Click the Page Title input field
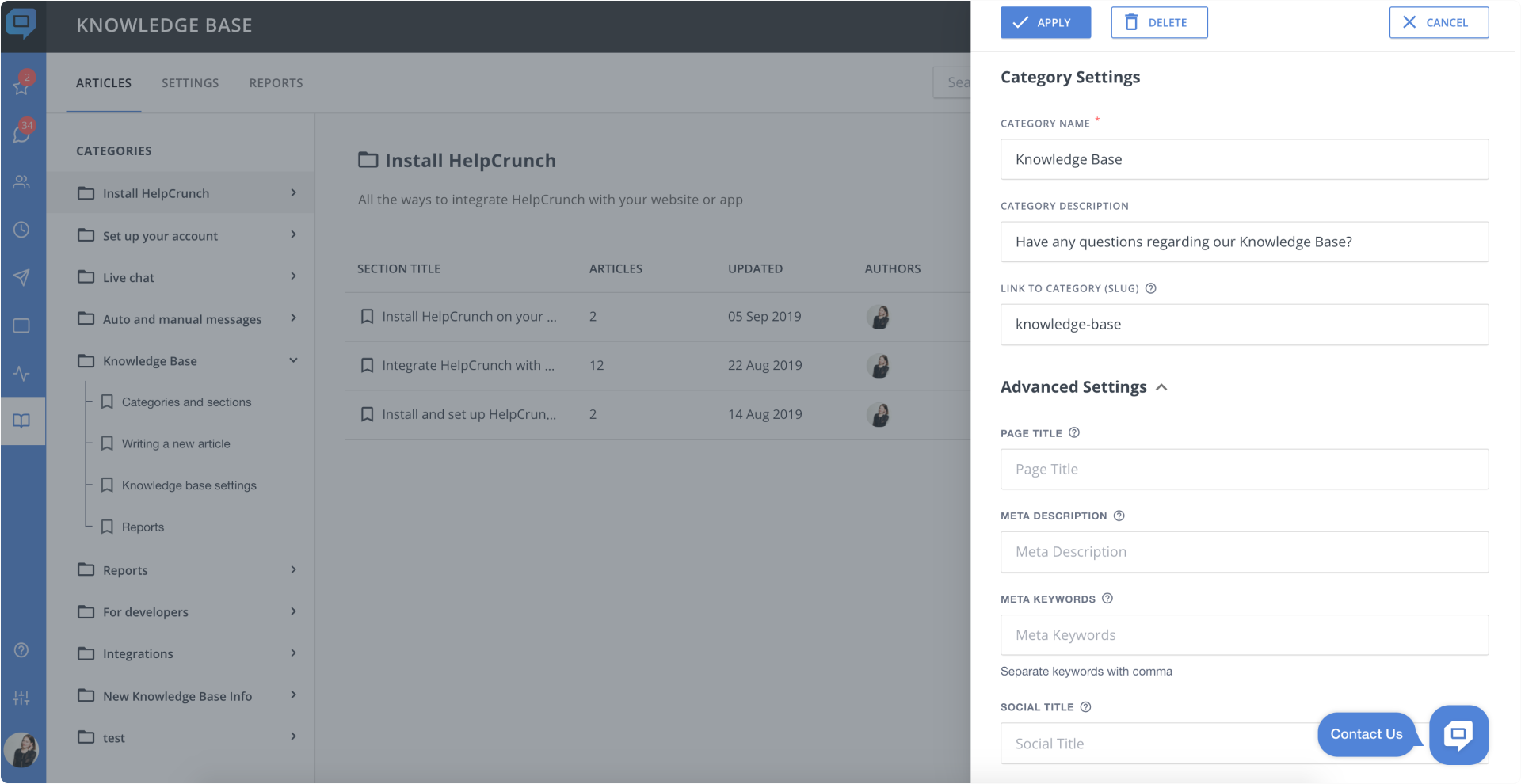Viewport: 1521px width, 784px height. tap(1245, 470)
